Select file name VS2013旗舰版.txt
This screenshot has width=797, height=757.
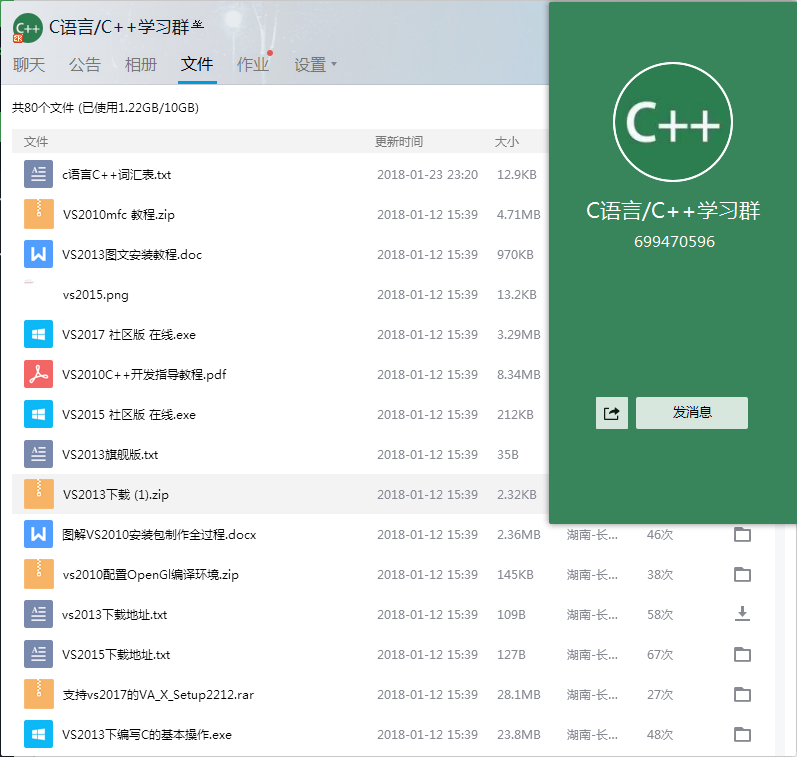(x=110, y=455)
